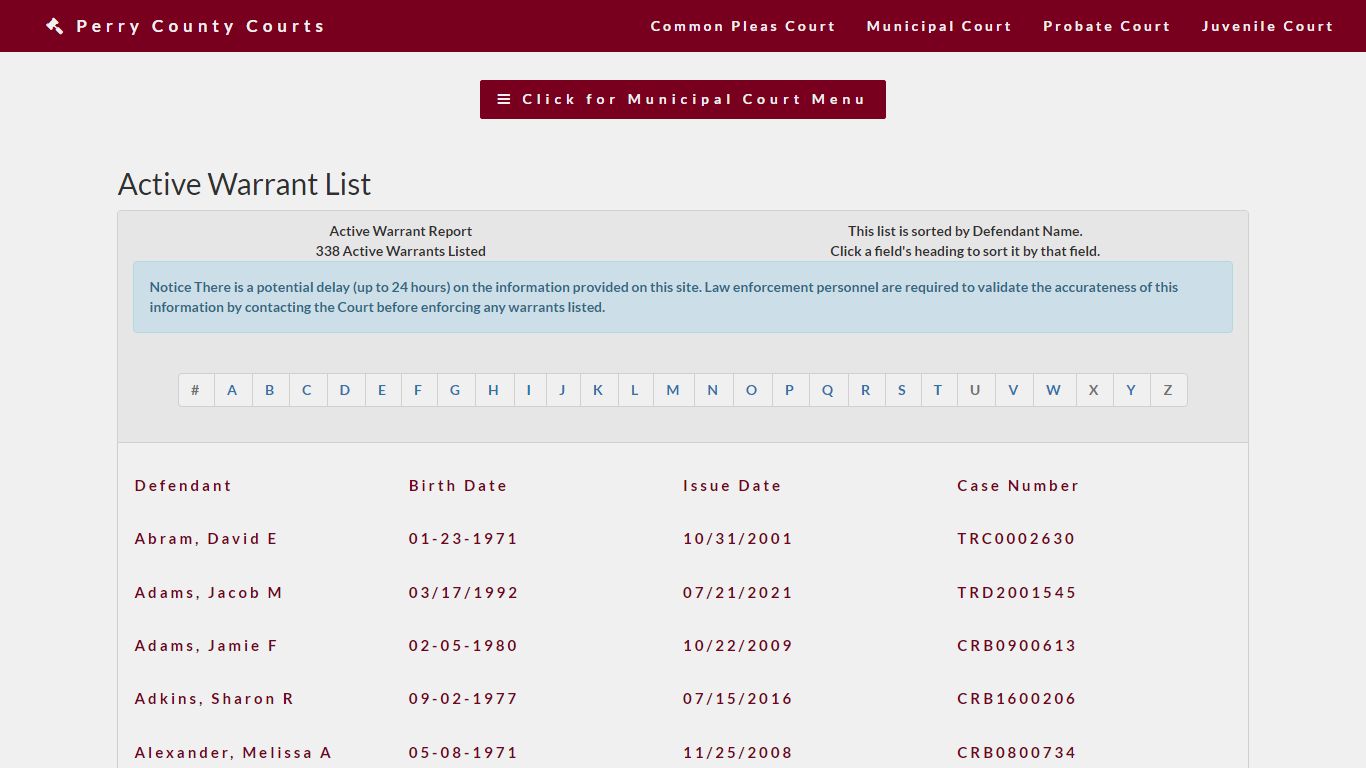Choose letter U in alphabet filter
Screen dimensions: 1366x768
(x=975, y=390)
